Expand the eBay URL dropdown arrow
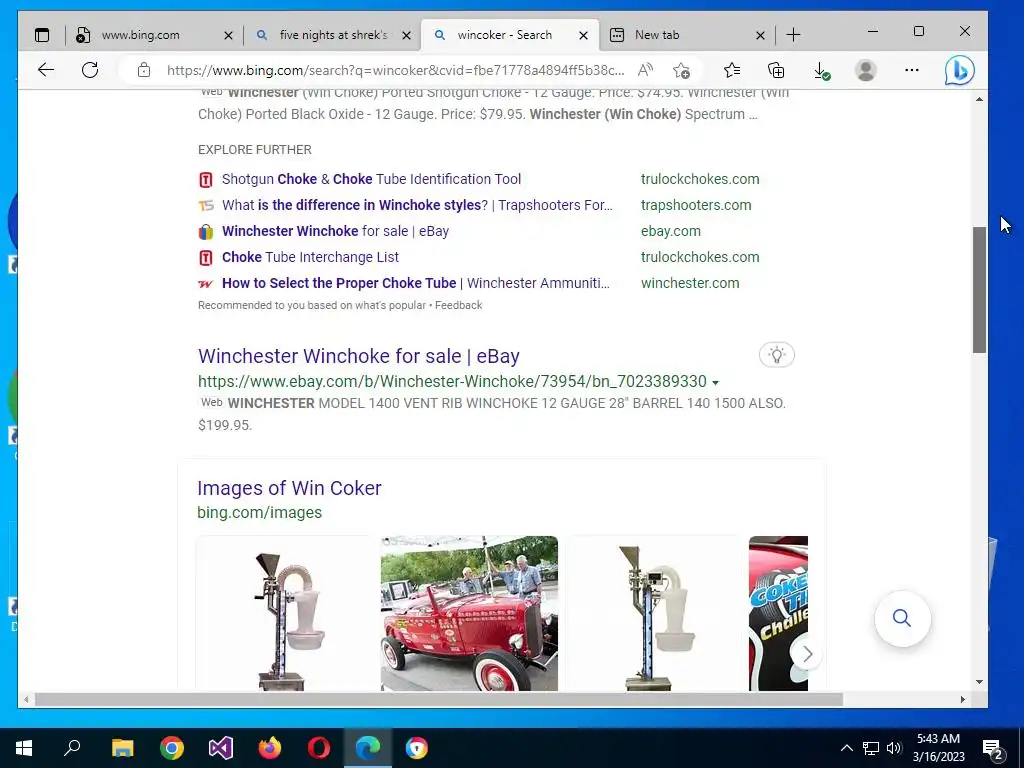The image size is (1024, 768). click(715, 383)
